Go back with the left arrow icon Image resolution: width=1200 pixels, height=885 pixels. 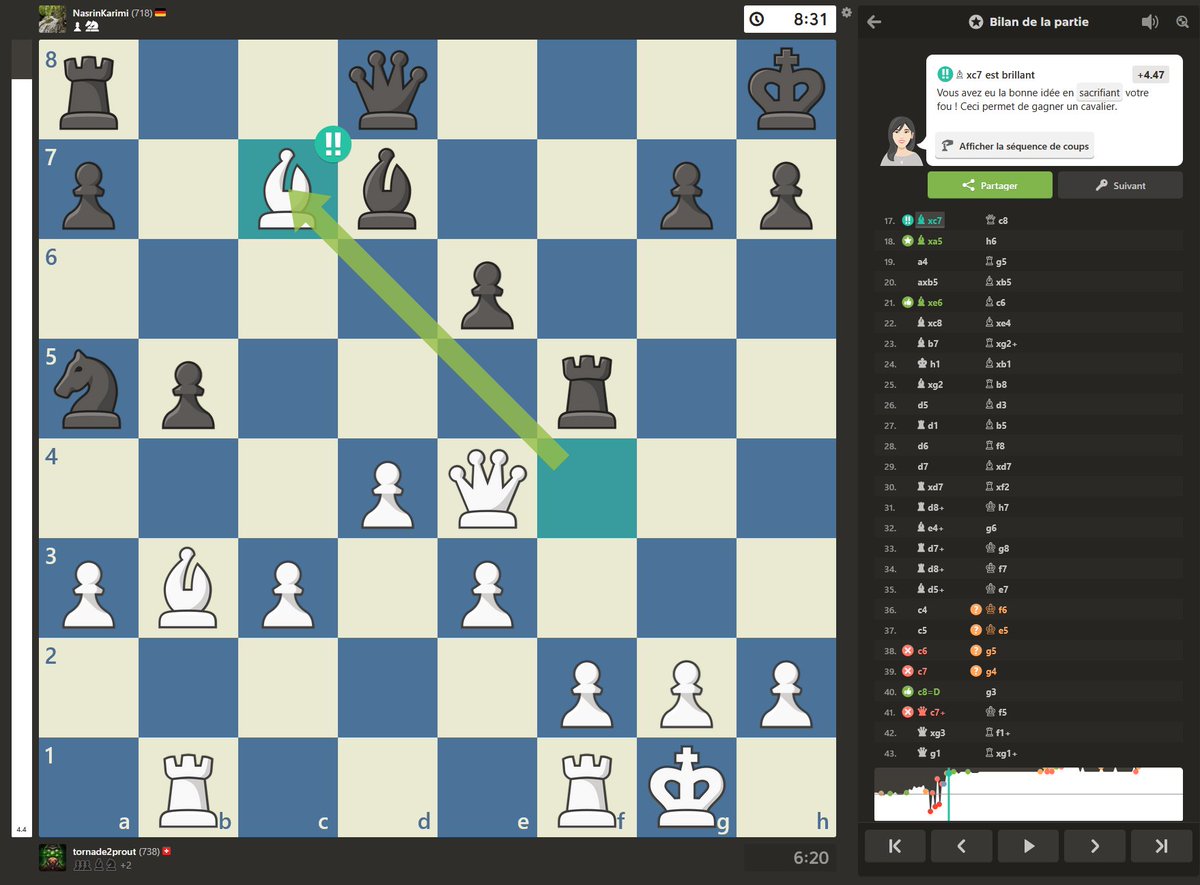click(x=874, y=21)
